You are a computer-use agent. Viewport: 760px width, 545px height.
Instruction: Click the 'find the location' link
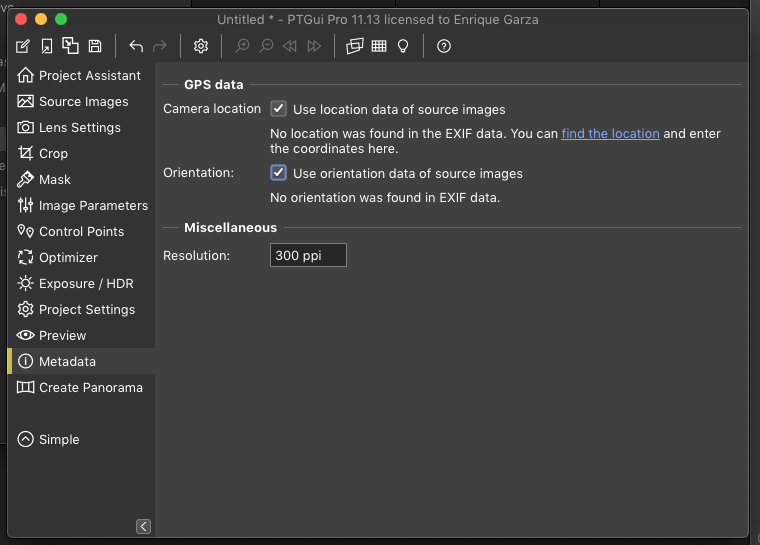(x=610, y=134)
